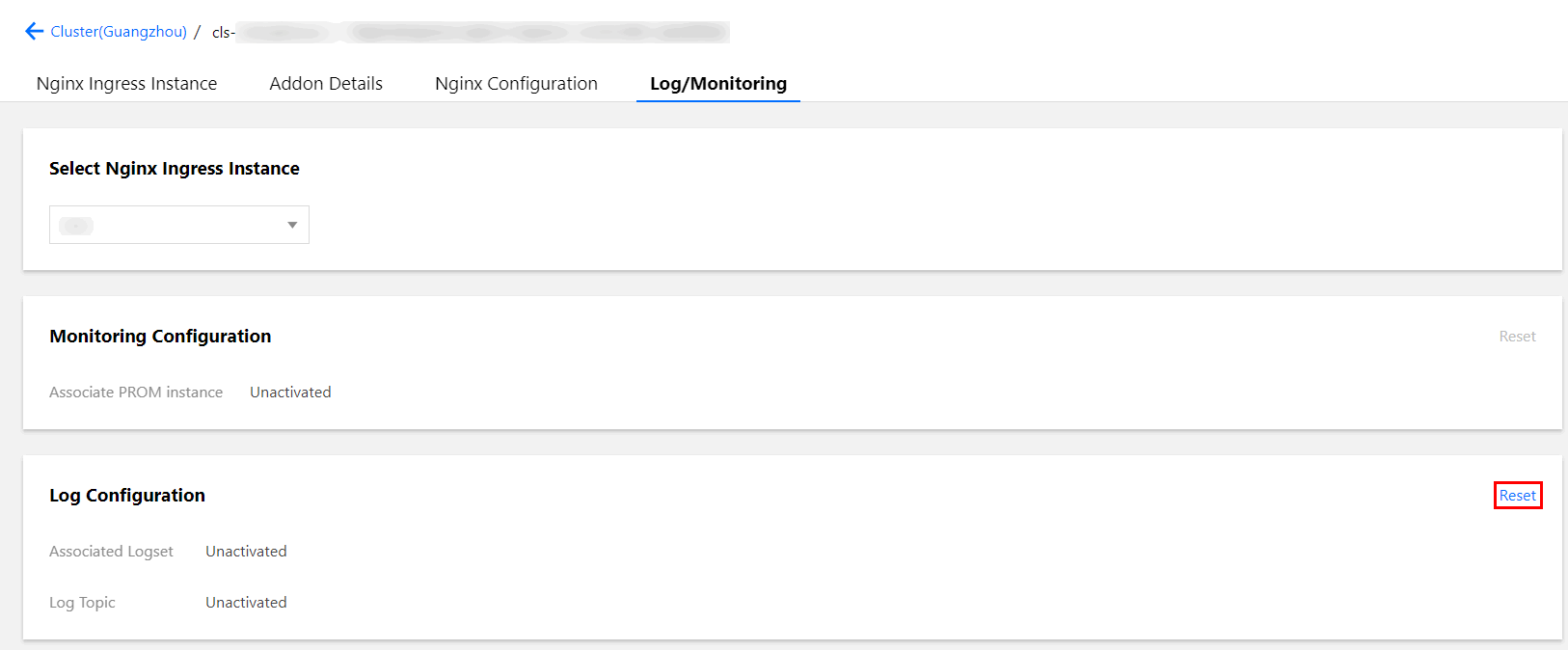Go to the Nginx Configuration tab

(516, 84)
